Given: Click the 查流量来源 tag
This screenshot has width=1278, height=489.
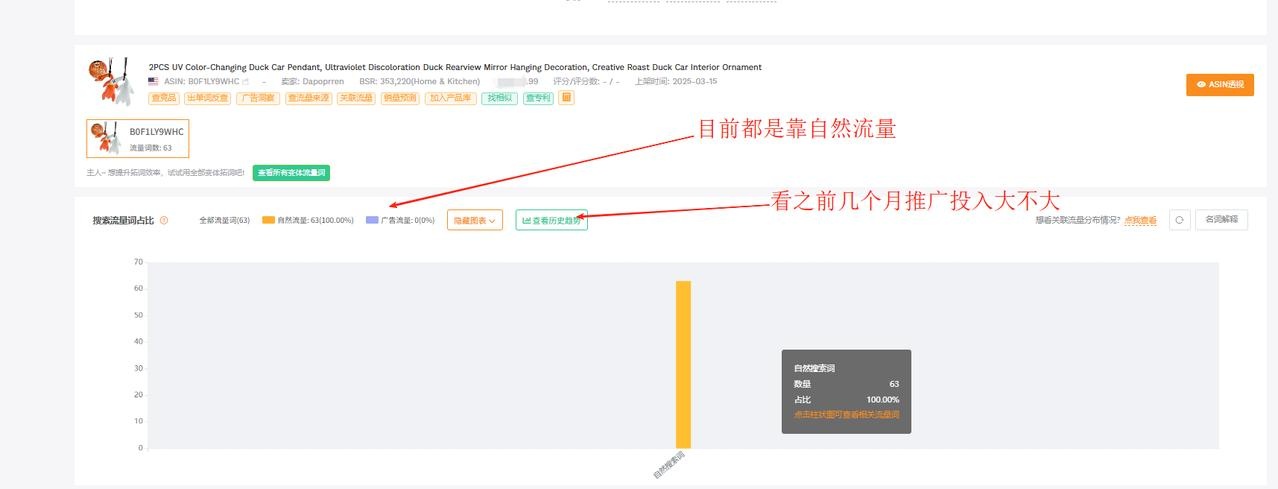Looking at the screenshot, I should (x=308, y=98).
